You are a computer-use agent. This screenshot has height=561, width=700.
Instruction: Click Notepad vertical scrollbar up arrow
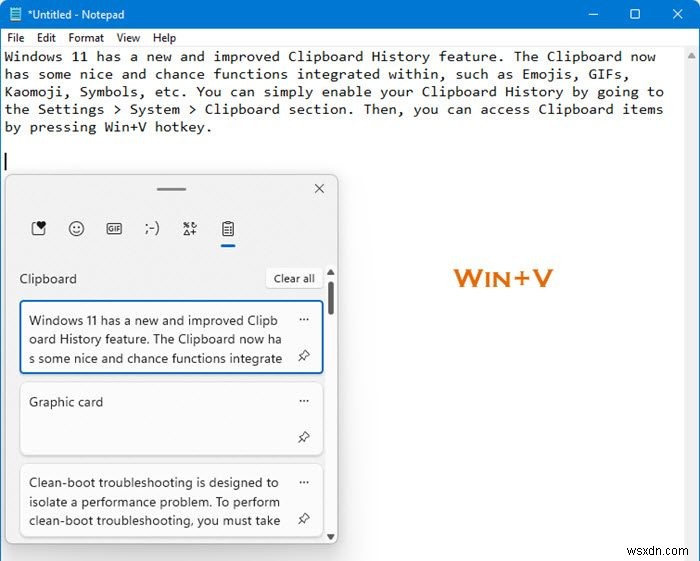click(692, 56)
